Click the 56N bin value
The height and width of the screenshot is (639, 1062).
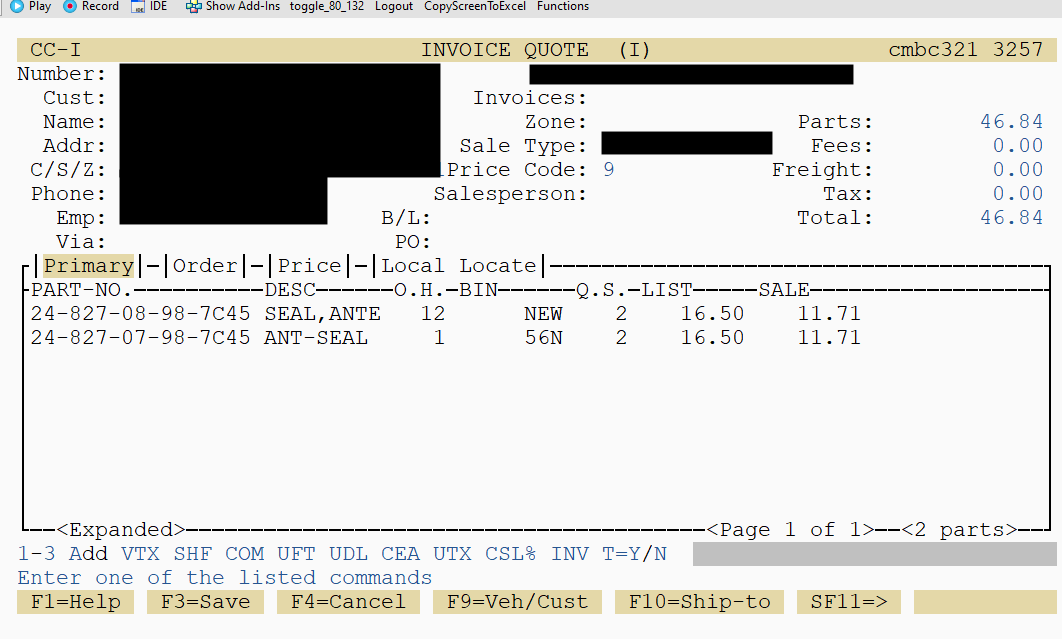click(x=543, y=337)
